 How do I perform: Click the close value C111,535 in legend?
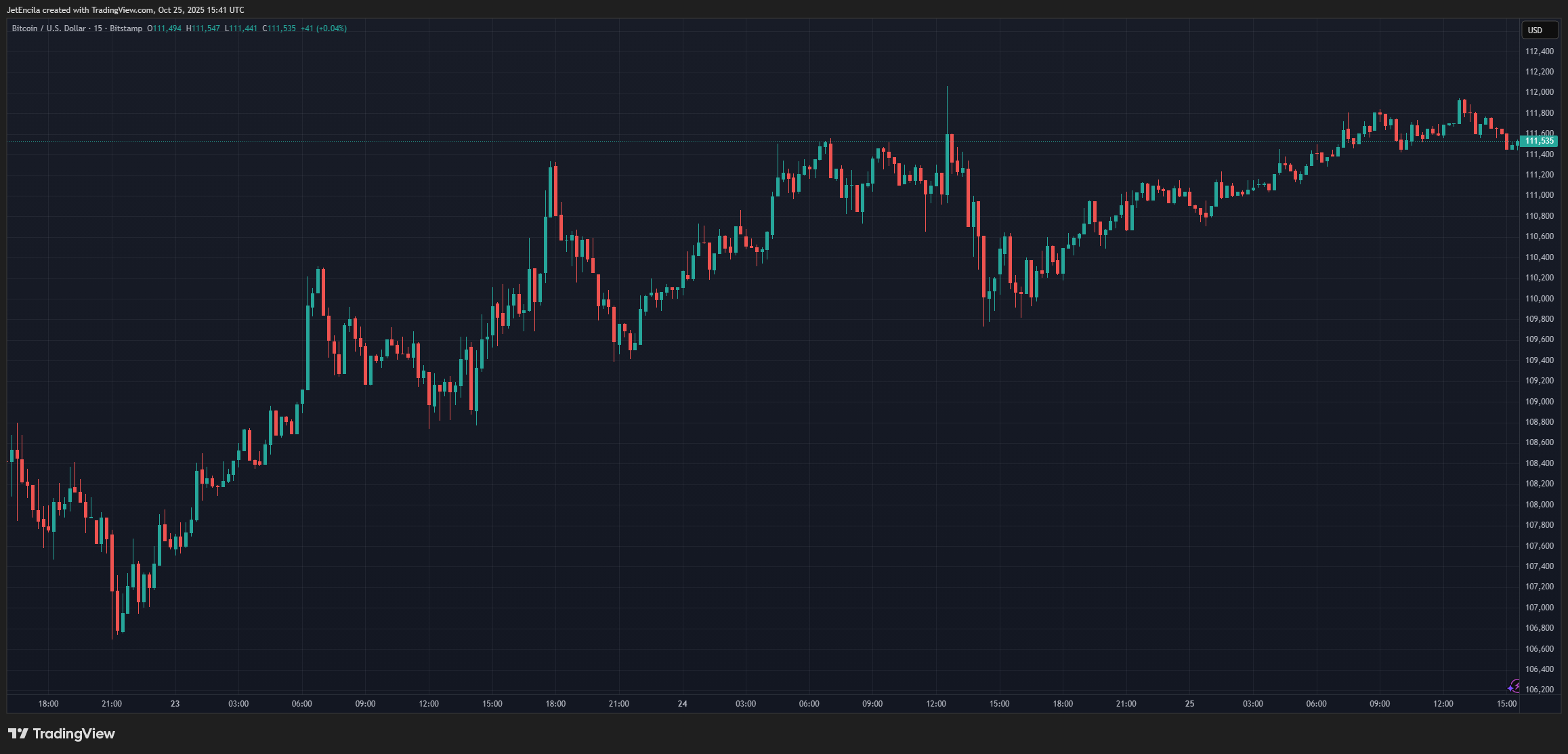pyautogui.click(x=279, y=28)
